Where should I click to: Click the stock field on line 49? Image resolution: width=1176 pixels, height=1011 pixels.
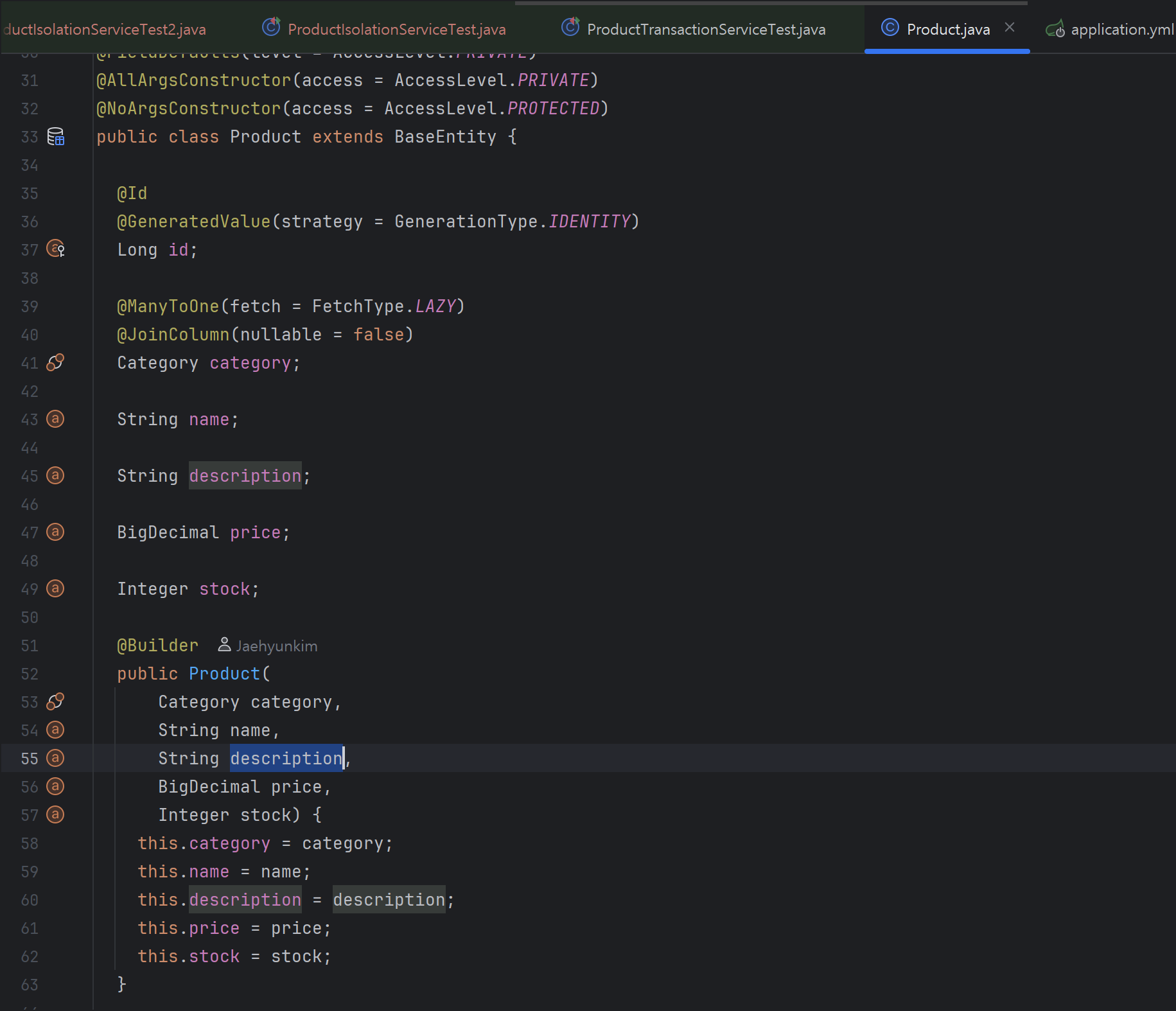click(225, 589)
